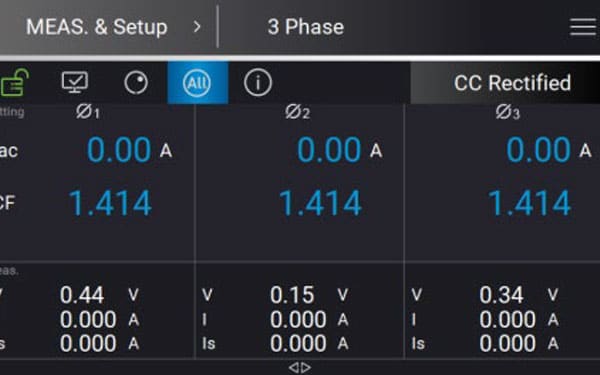Open the information (i) icon
Viewport: 600px width, 375px height.
click(x=258, y=83)
